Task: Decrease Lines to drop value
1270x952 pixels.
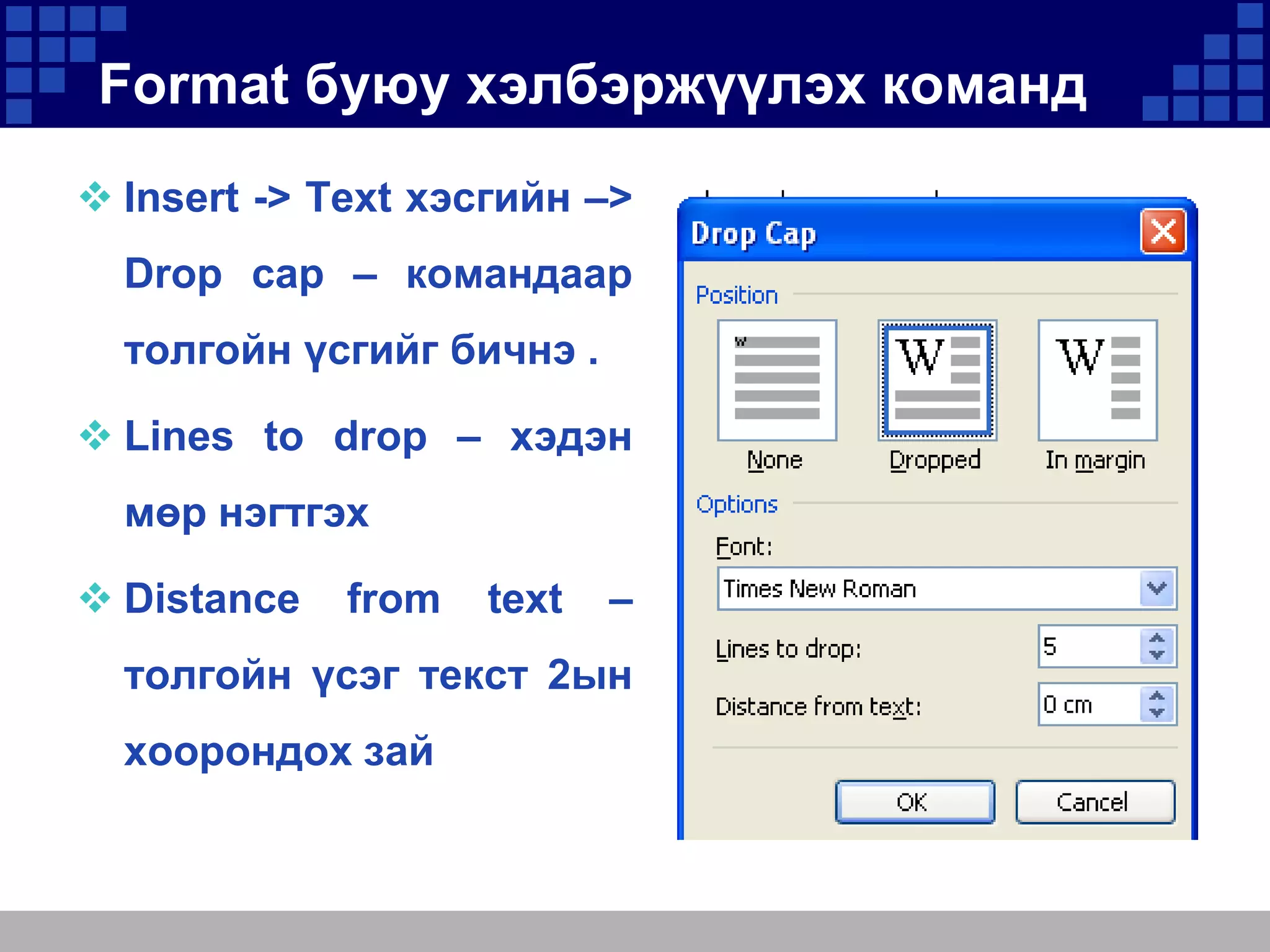Action: point(1157,654)
